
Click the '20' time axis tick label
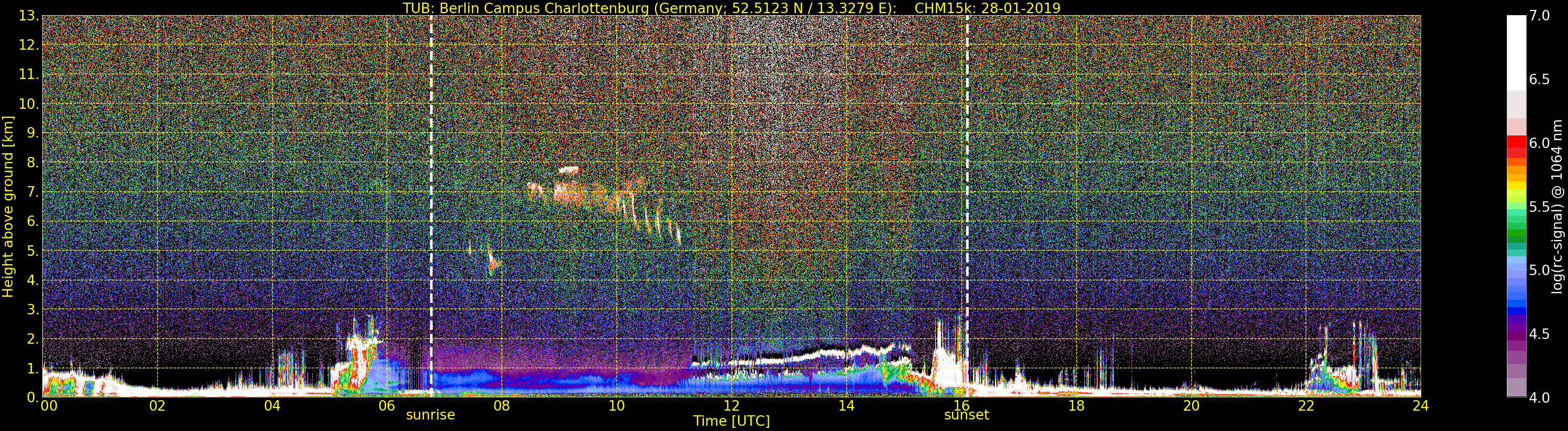click(x=1191, y=406)
